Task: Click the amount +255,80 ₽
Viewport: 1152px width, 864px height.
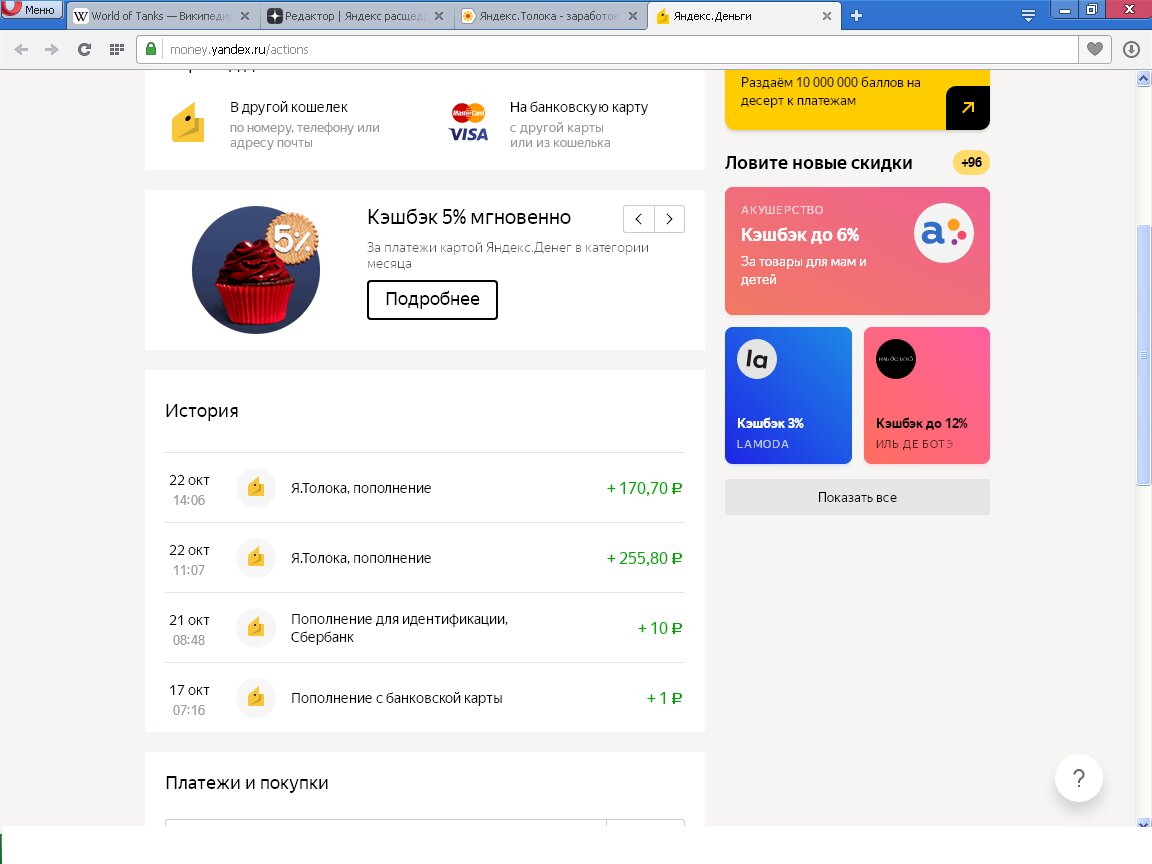Action: coord(644,558)
